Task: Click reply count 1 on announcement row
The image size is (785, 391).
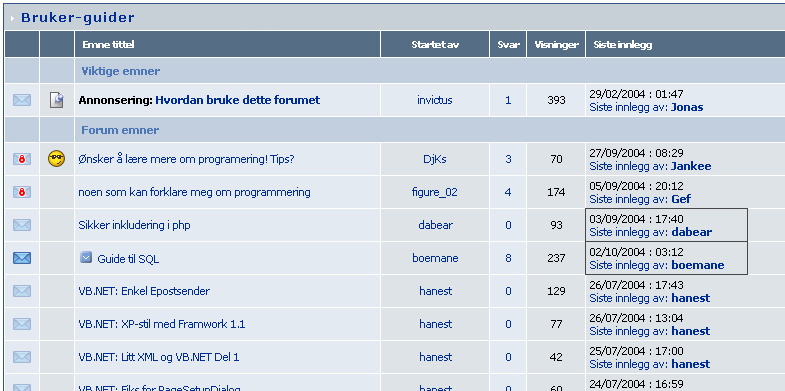Action: 508,100
